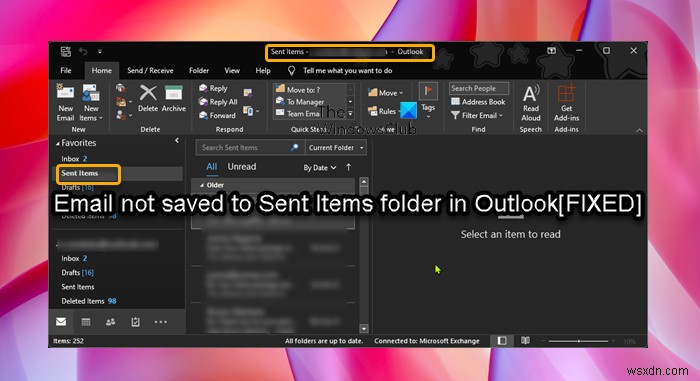The width and height of the screenshot is (700, 381).
Task: Switch to Calendar view
Action: coord(86,322)
